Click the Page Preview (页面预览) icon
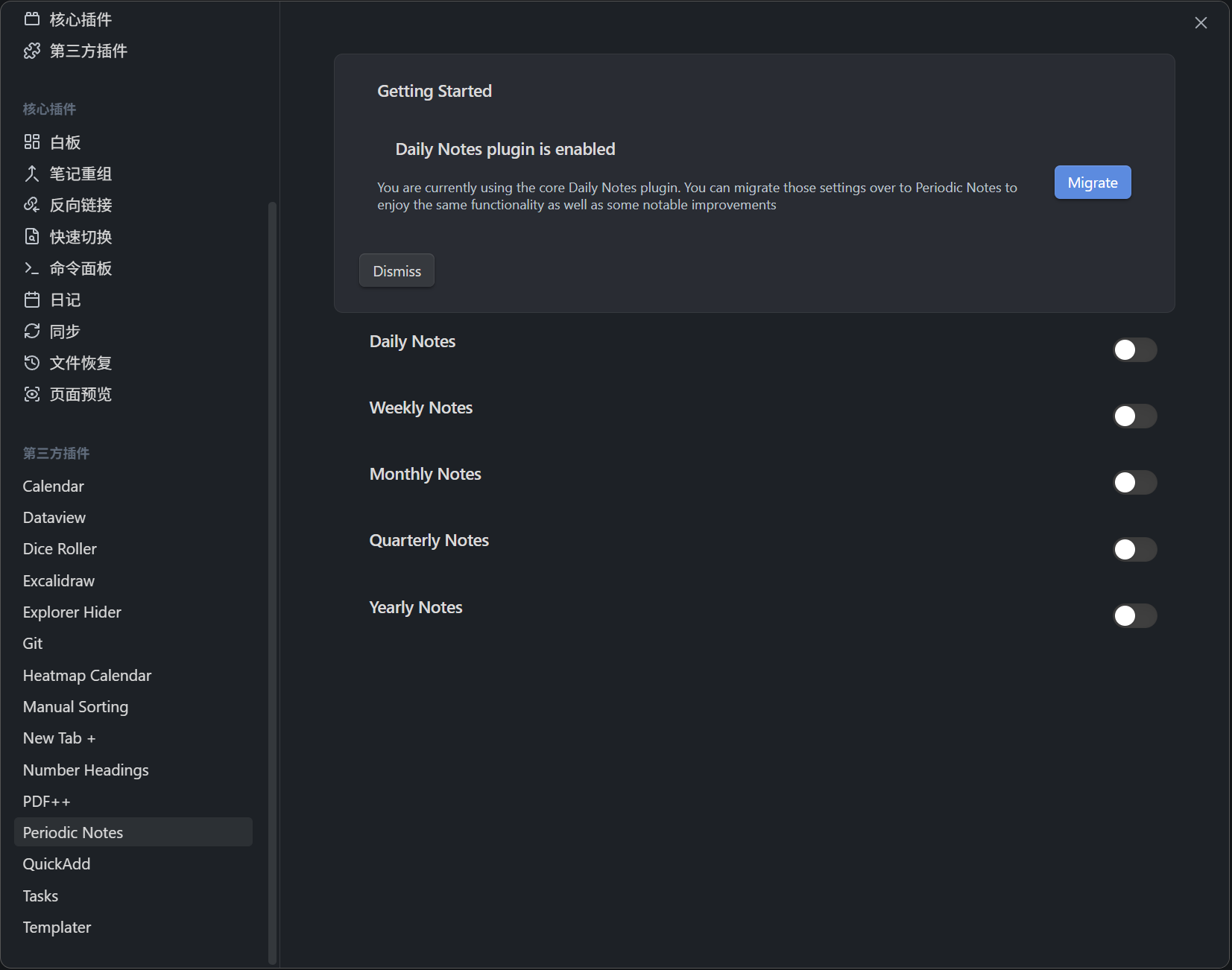The width and height of the screenshot is (1232, 970). click(32, 394)
